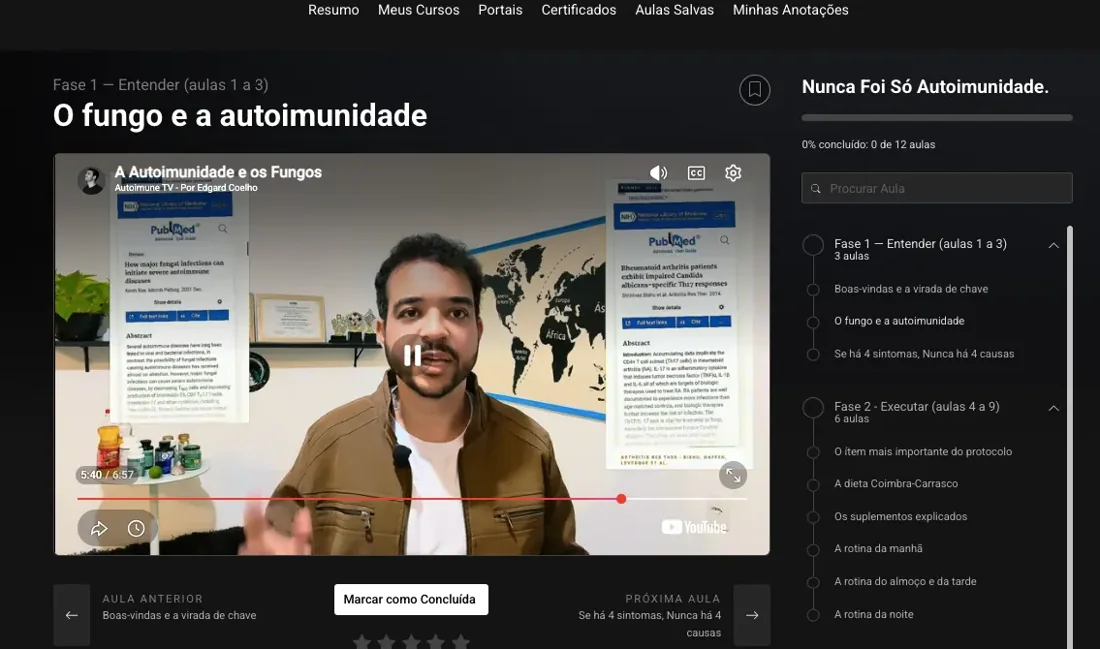Mark Os suplementos explicados circle done
1100x649 pixels.
point(813,517)
